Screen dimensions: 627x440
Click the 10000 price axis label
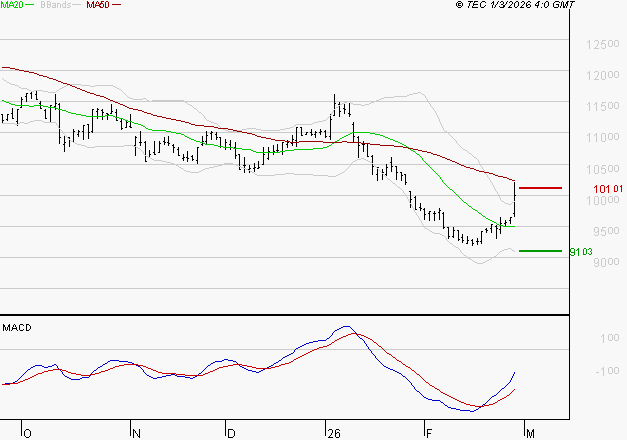point(603,200)
